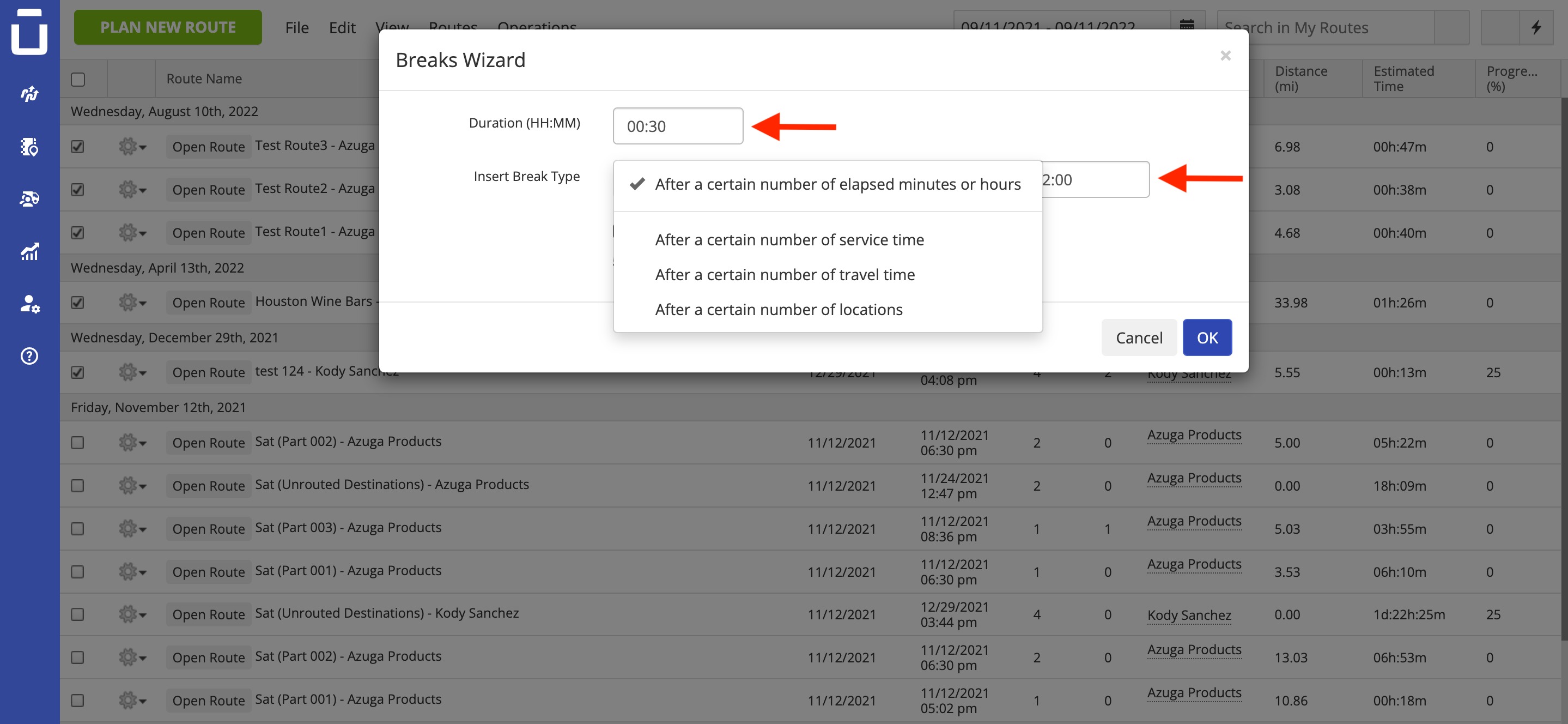Select 'After a certain number of locations'
Screen dimensions: 1568x724
coord(828,309)
